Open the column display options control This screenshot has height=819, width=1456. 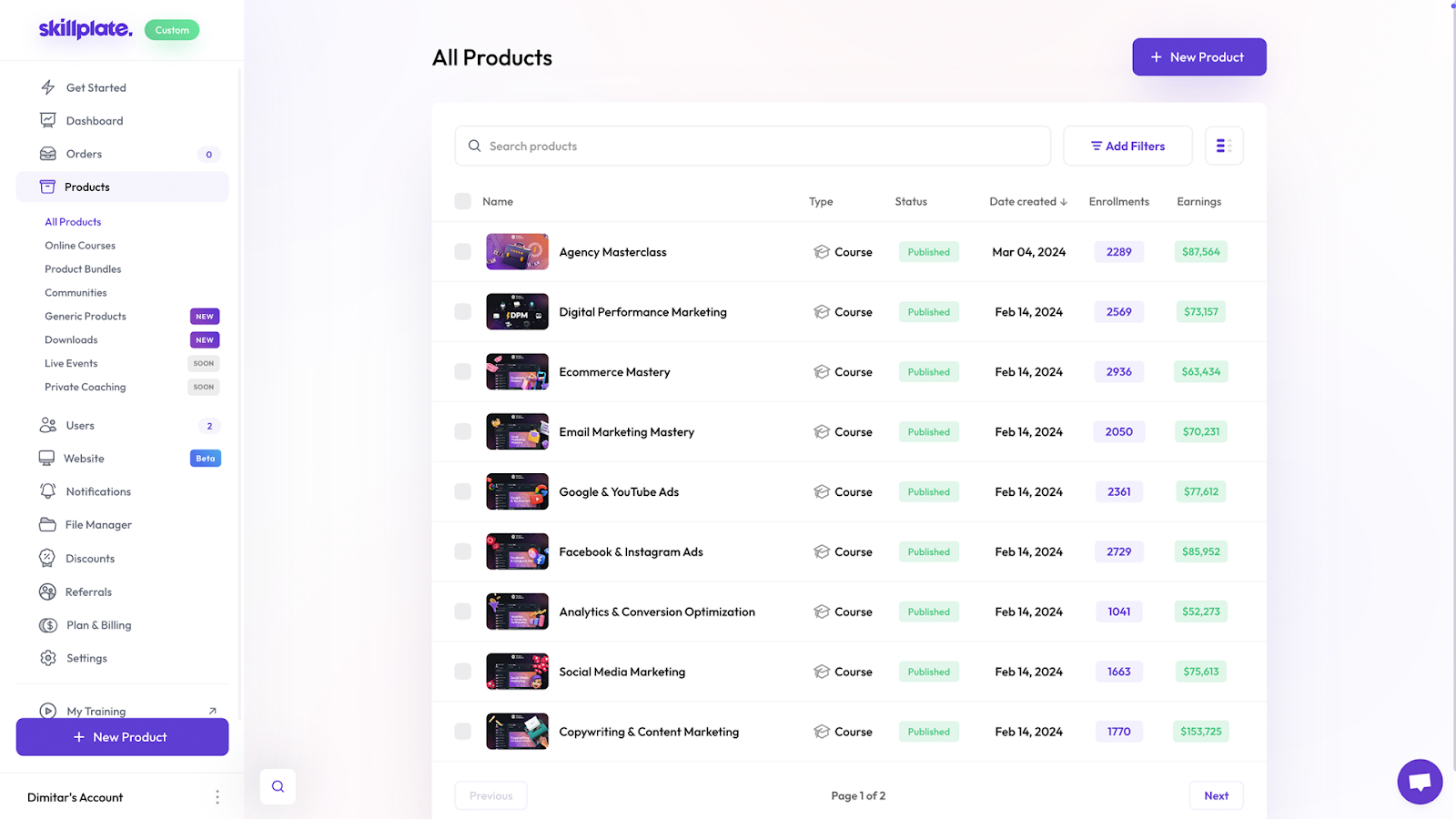pyautogui.click(x=1223, y=146)
